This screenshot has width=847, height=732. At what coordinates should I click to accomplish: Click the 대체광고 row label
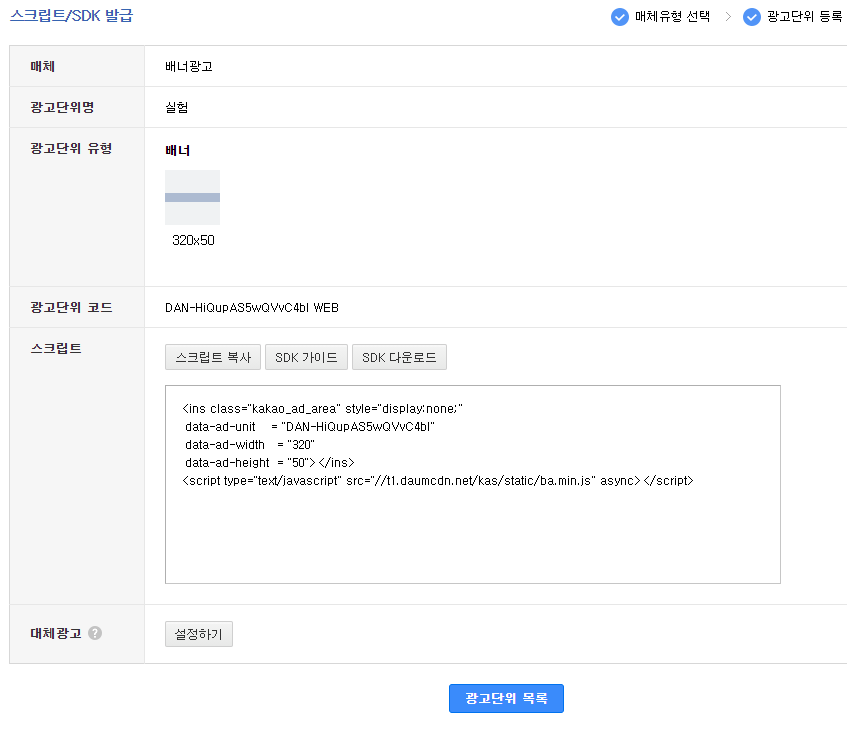(x=56, y=633)
